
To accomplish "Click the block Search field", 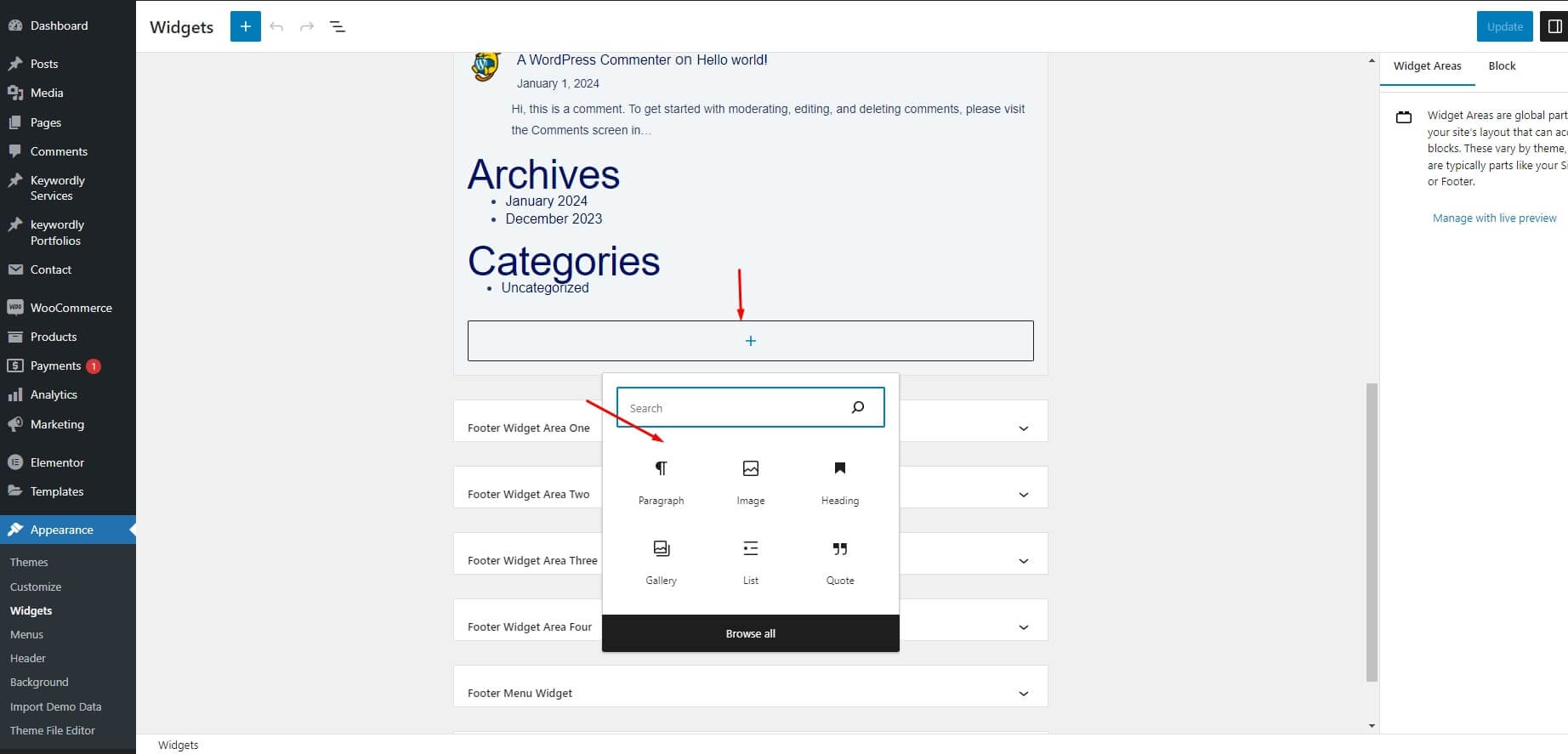I will pyautogui.click(x=731, y=408).
